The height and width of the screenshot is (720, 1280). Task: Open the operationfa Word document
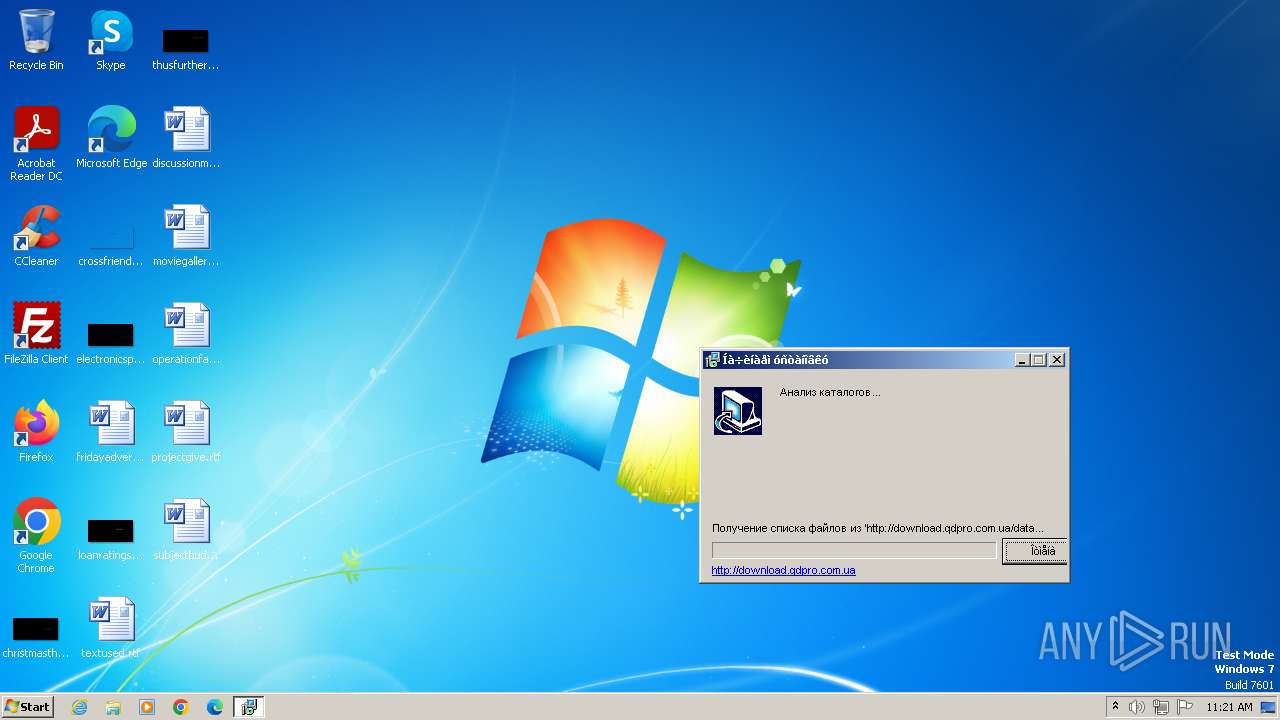click(x=186, y=334)
